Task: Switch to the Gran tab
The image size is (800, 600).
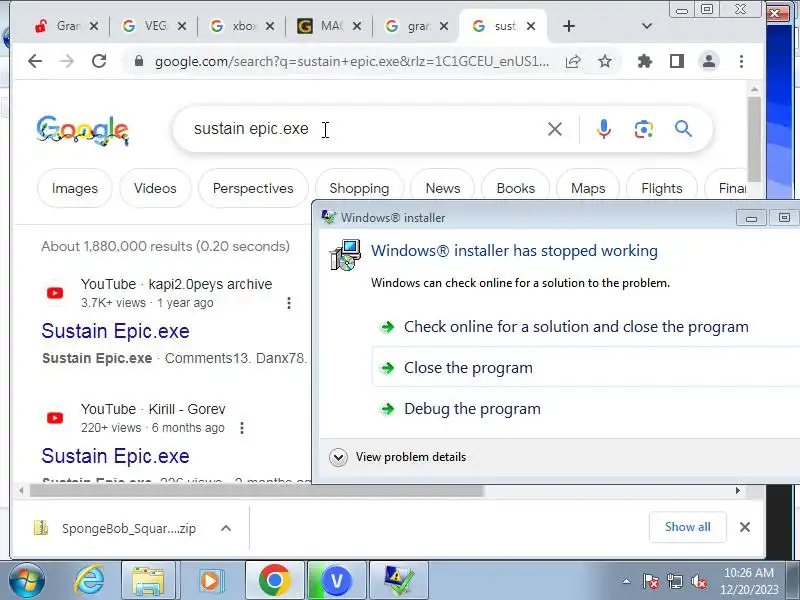Action: [60, 26]
